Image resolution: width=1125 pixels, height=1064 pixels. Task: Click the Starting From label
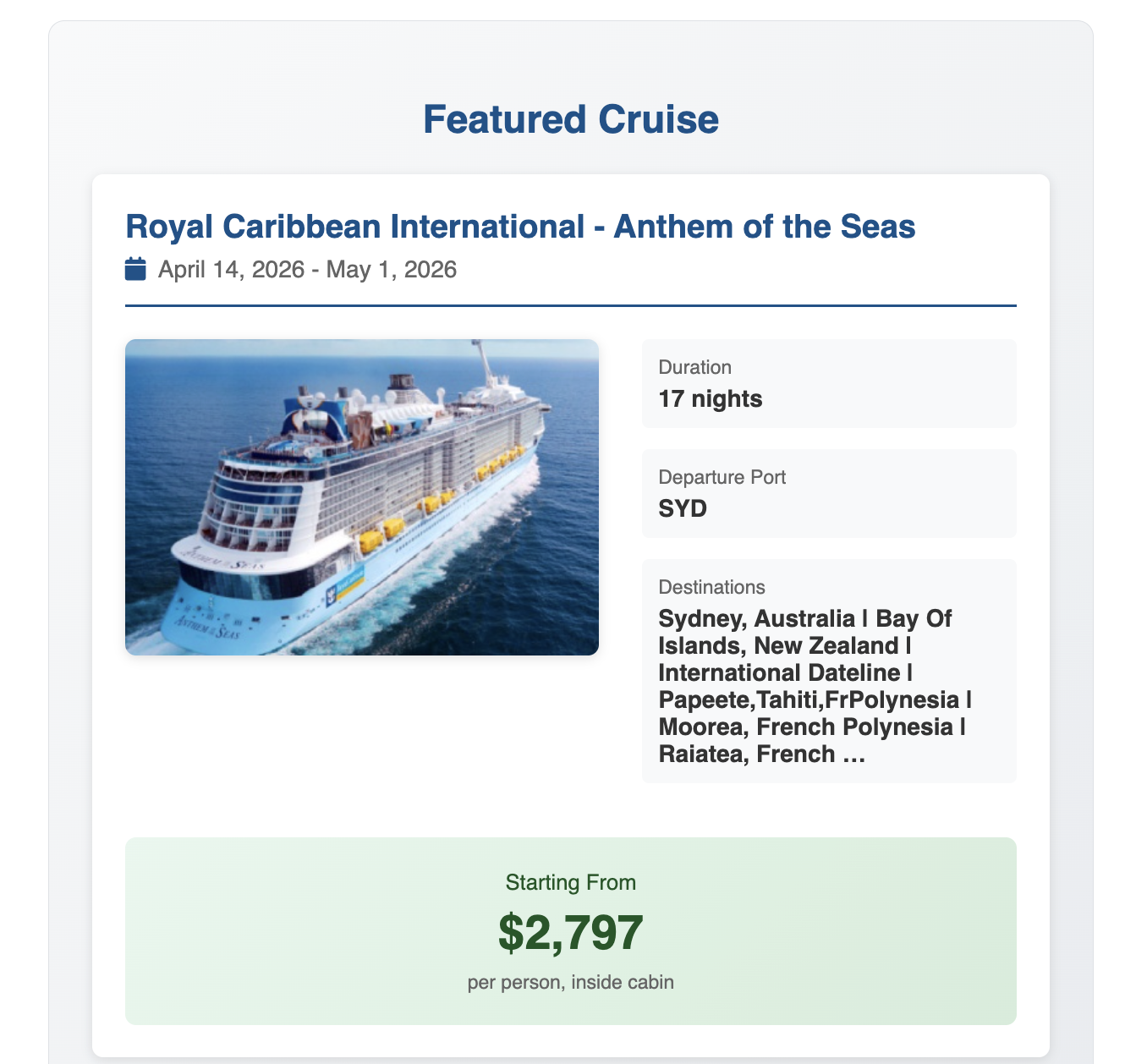pos(571,883)
